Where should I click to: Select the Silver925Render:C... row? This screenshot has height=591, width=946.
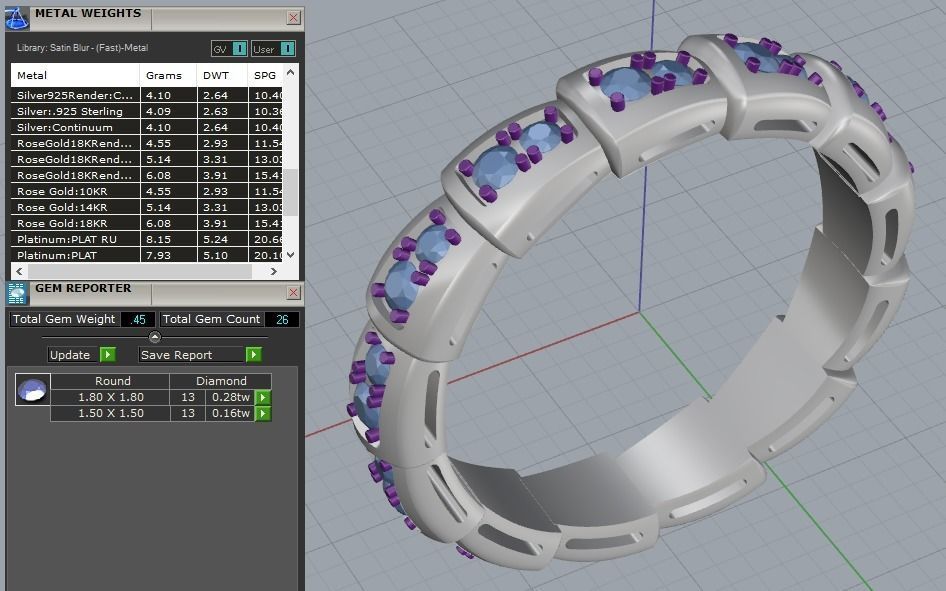(x=147, y=95)
